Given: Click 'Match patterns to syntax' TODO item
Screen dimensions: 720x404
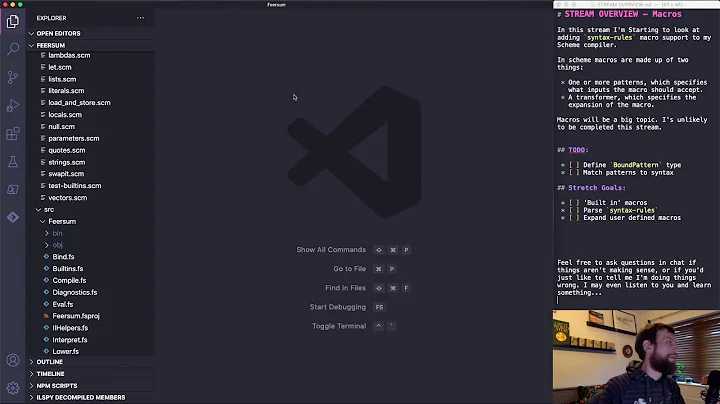Looking at the screenshot, I should [x=628, y=173].
